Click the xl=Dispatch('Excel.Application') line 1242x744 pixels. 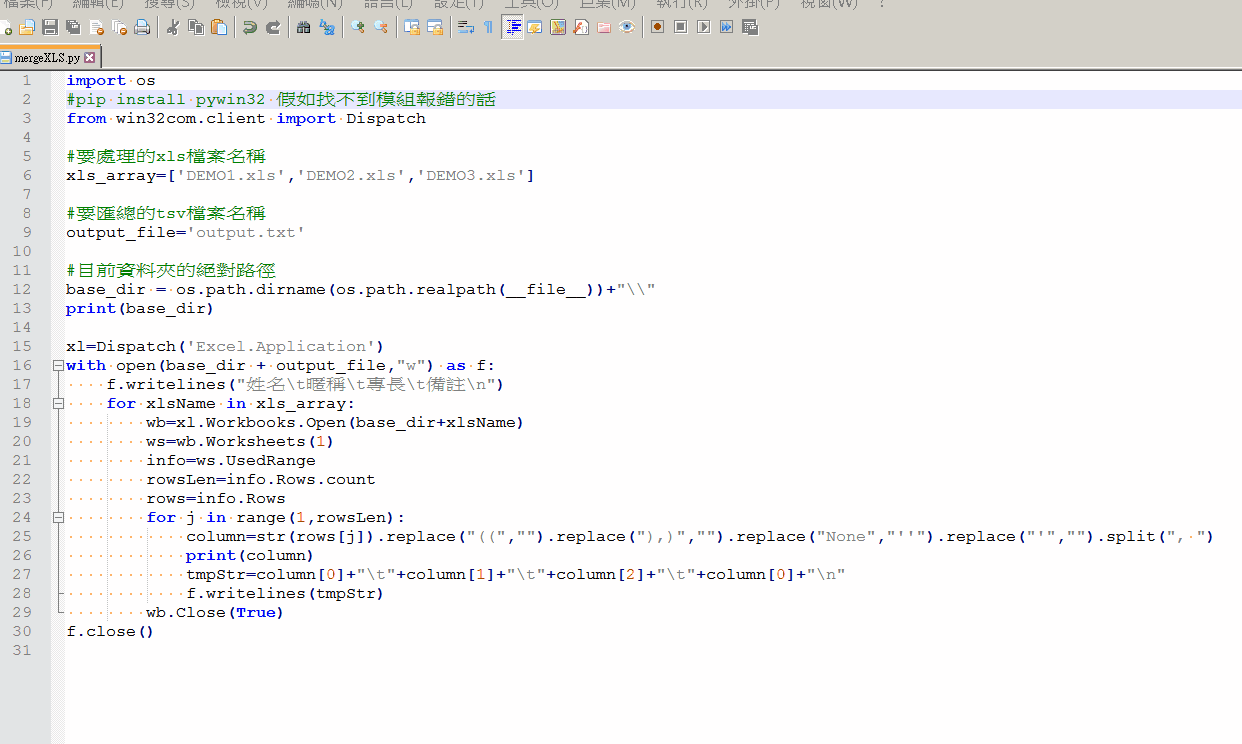225,347
